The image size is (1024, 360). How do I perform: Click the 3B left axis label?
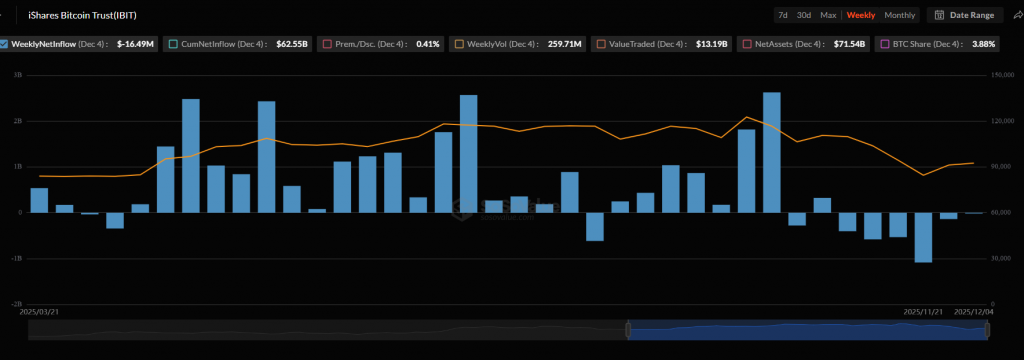click(x=18, y=75)
